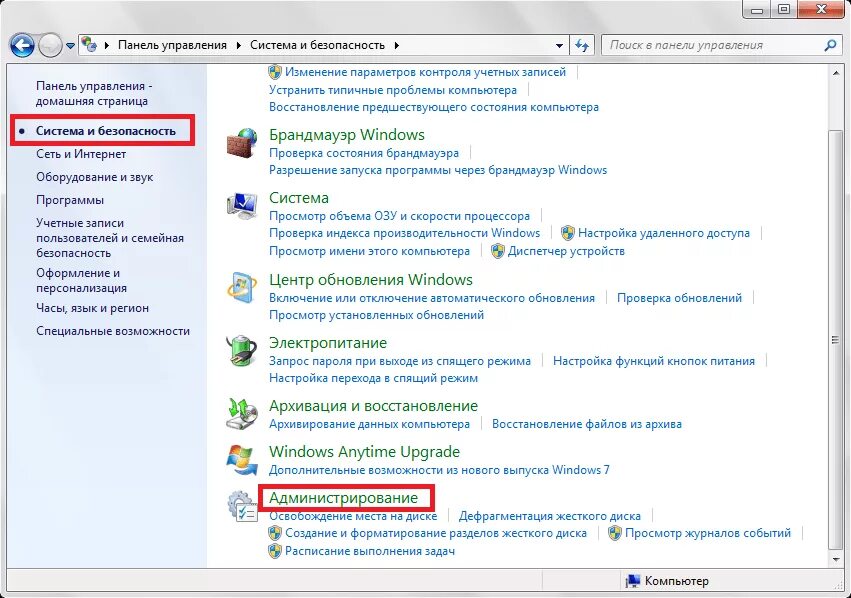Image resolution: width=851 pixels, height=598 pixels.
Task: Open Устранить типичные проблемы компьютера
Action: coord(393,90)
